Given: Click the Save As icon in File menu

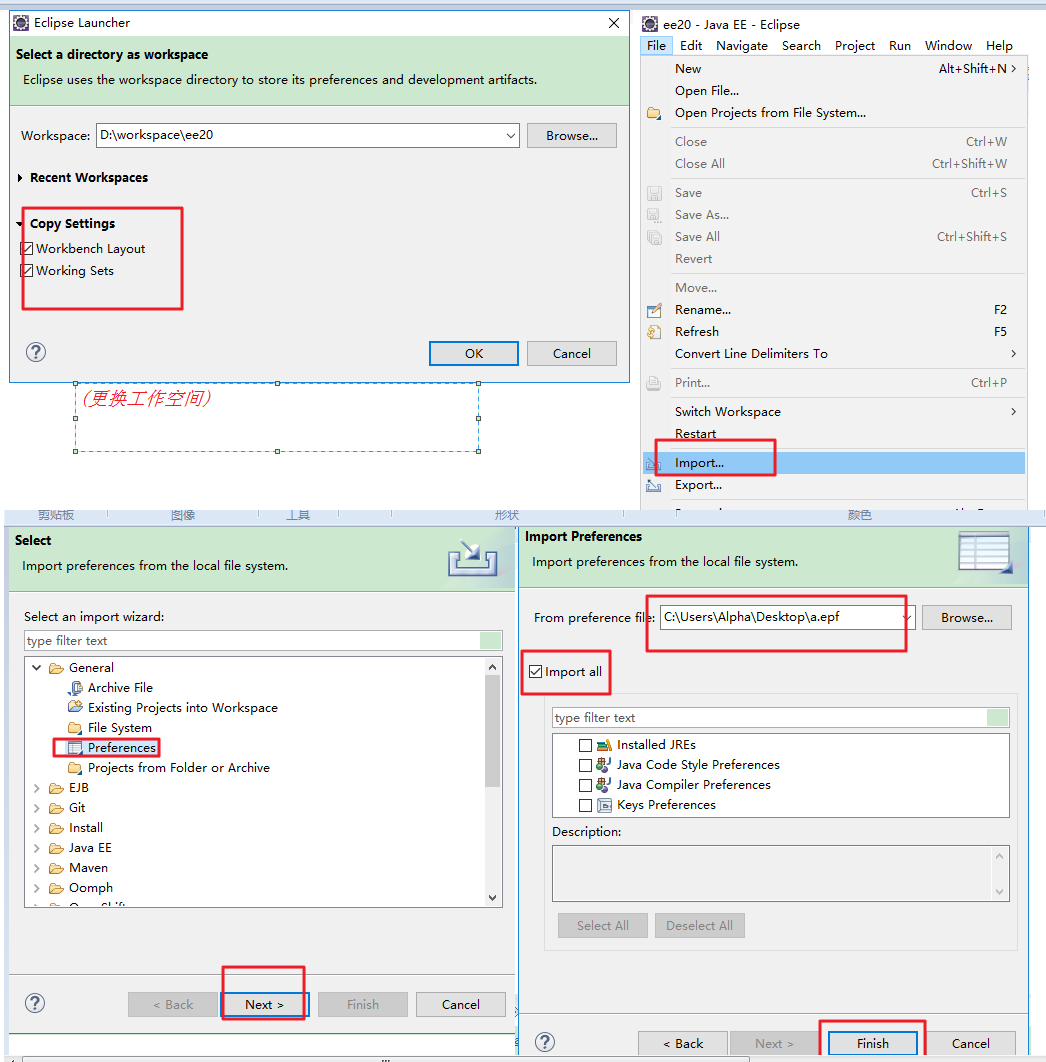Looking at the screenshot, I should (654, 215).
